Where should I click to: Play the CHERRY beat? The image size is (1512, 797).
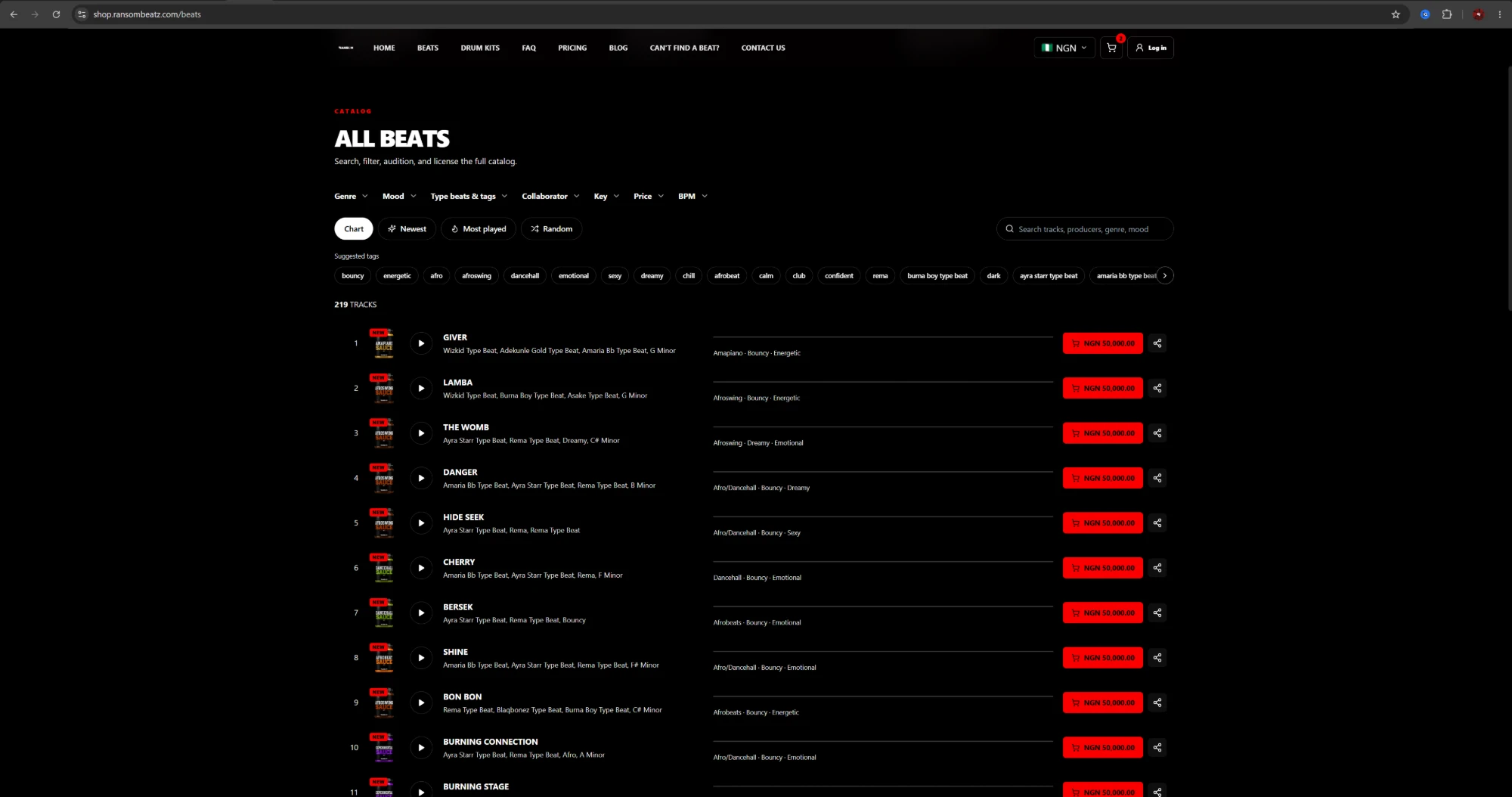tap(421, 568)
